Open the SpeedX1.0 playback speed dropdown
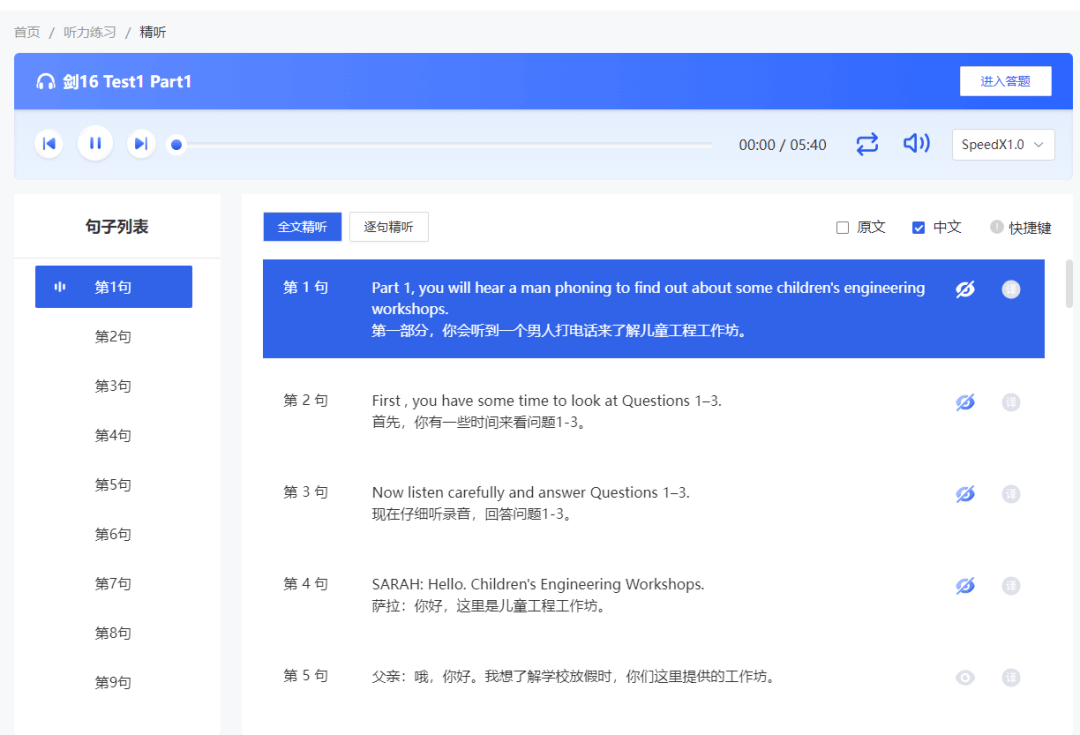The height and width of the screenshot is (735, 1080). click(1003, 145)
